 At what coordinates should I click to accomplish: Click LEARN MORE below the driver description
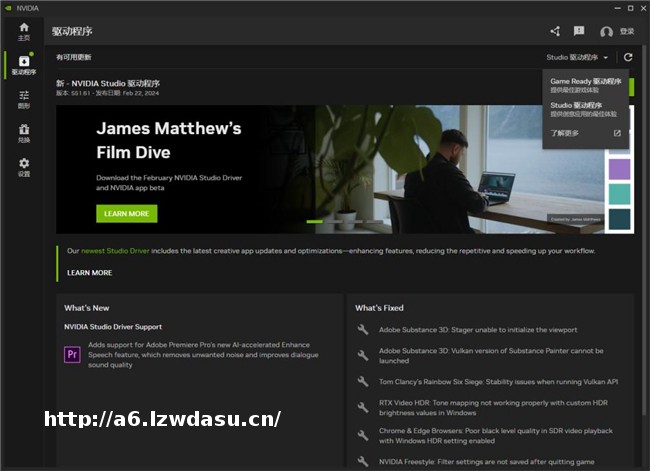(x=89, y=272)
